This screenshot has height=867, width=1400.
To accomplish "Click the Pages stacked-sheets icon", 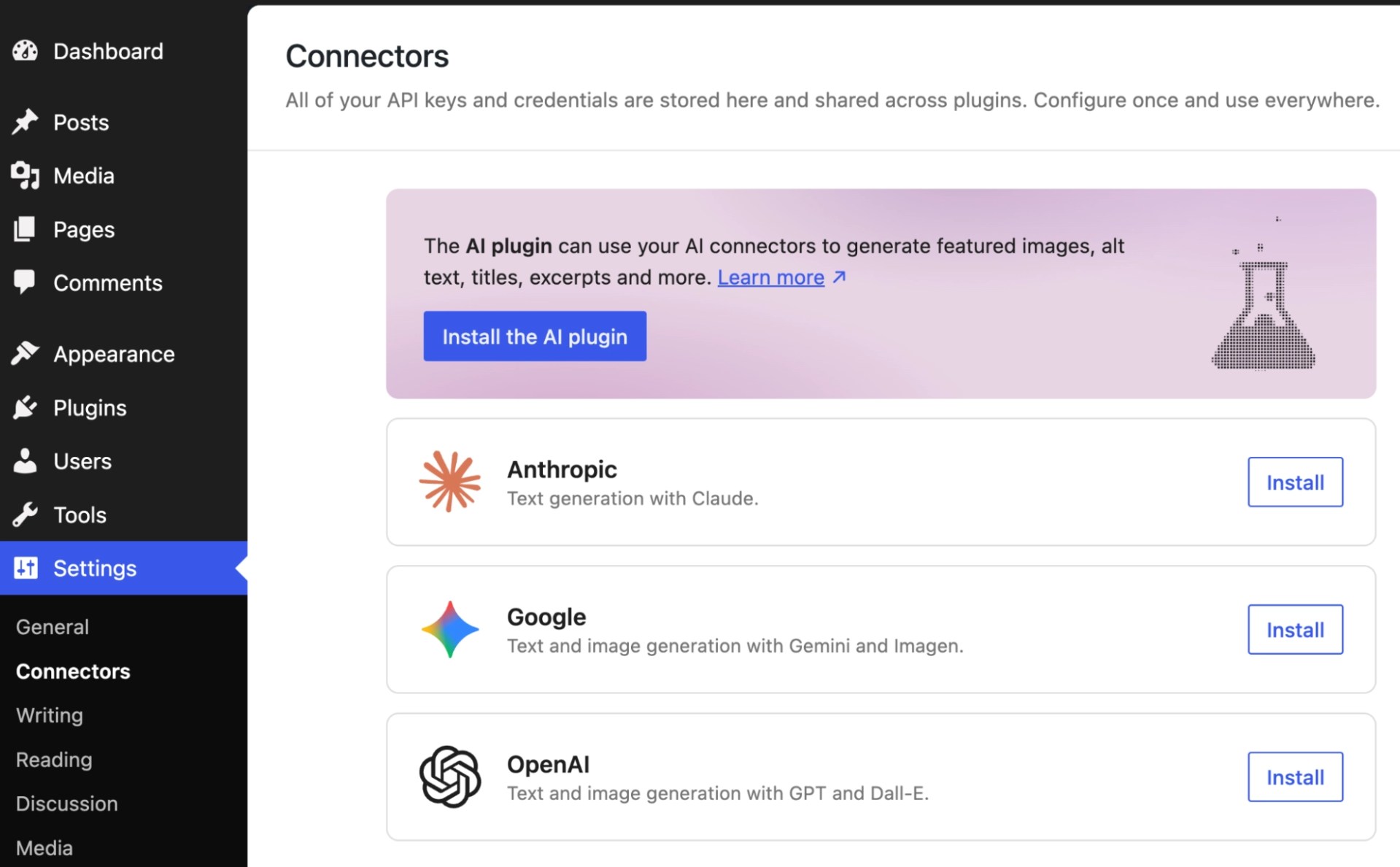I will (24, 229).
